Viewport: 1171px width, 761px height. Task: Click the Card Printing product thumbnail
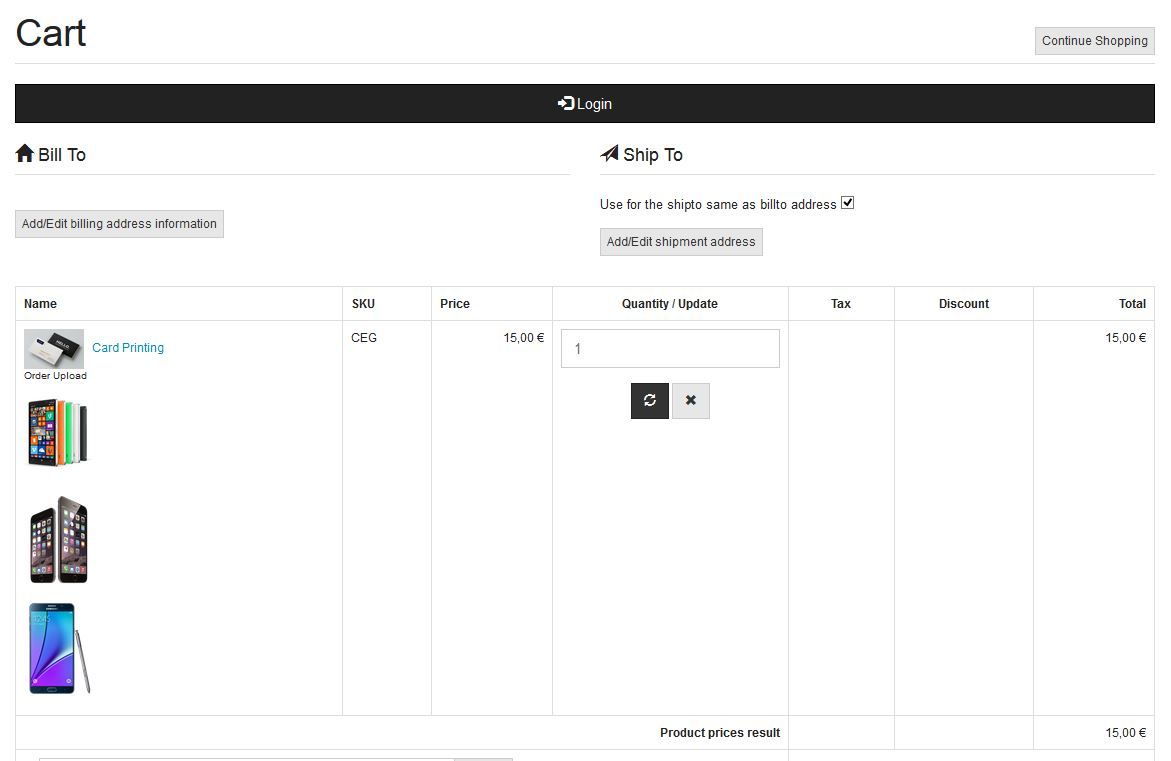(x=54, y=349)
